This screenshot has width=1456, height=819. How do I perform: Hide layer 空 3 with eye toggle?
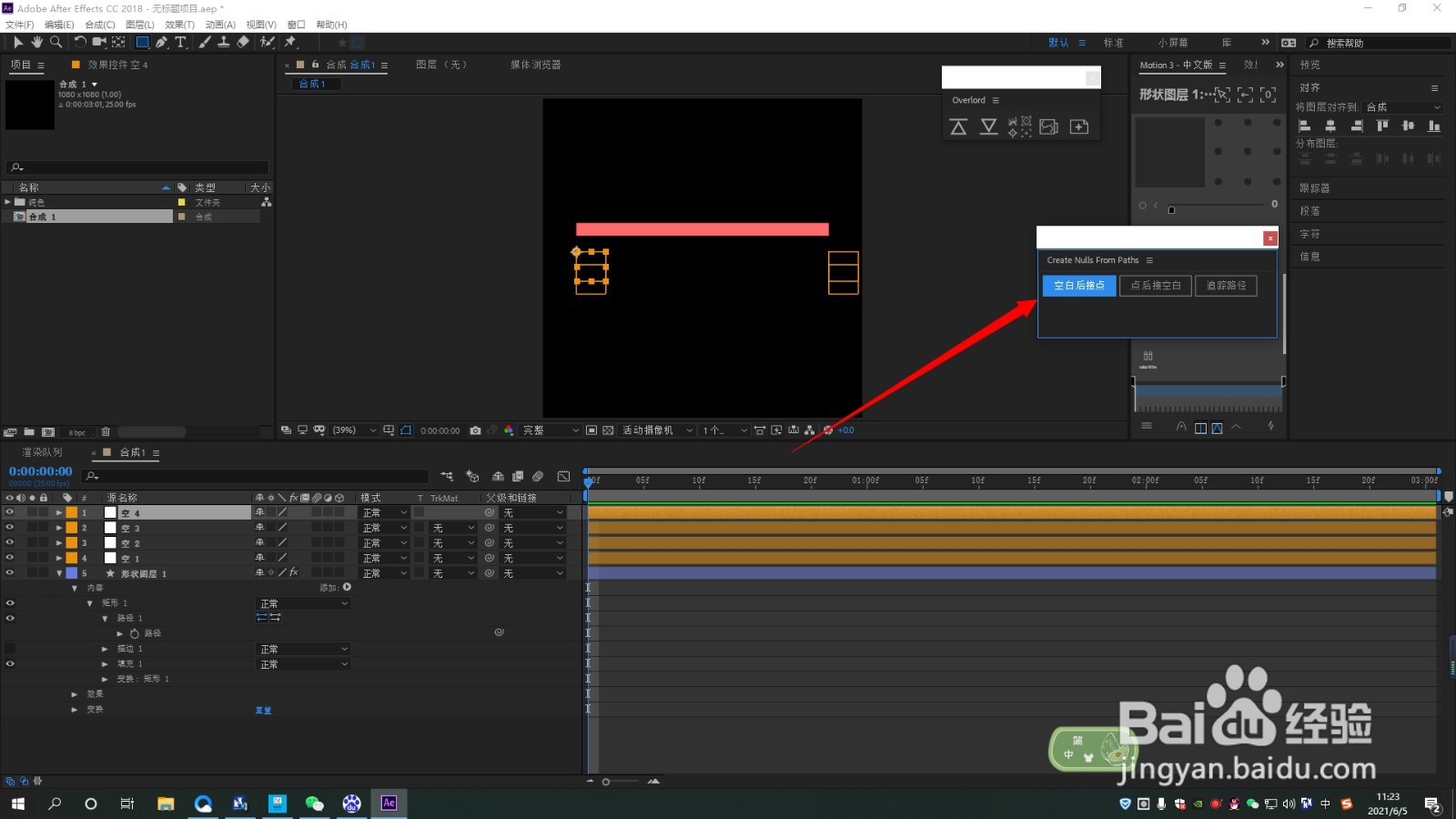pyautogui.click(x=10, y=528)
